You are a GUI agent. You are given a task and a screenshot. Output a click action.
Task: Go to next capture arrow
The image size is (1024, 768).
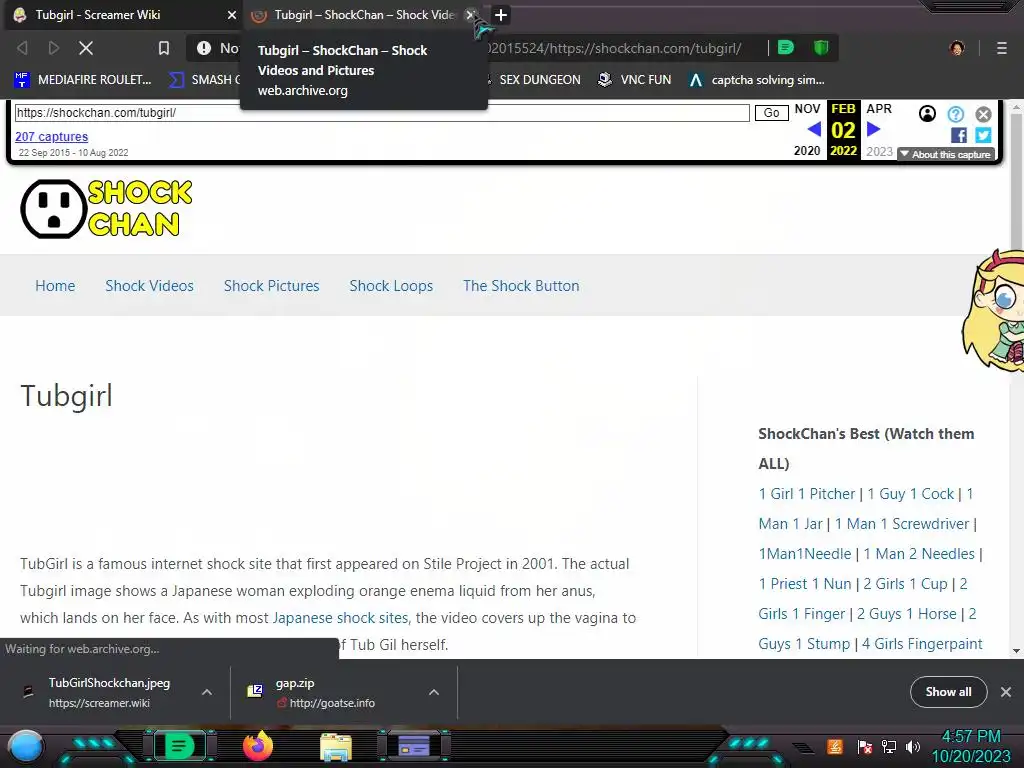tap(873, 129)
